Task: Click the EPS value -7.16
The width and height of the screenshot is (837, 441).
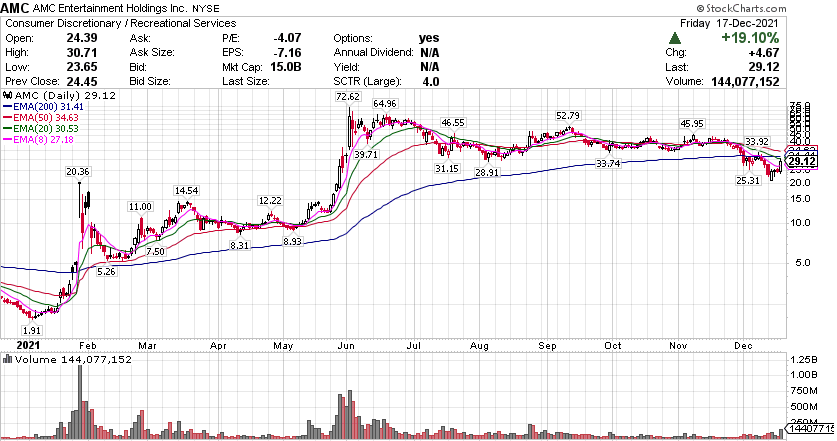Action: (287, 53)
